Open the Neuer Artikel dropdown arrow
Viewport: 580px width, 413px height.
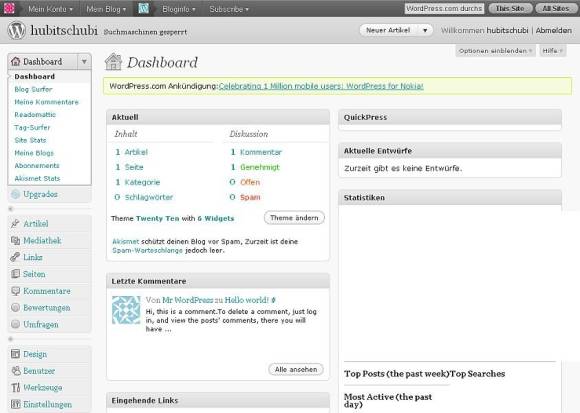[x=425, y=30]
